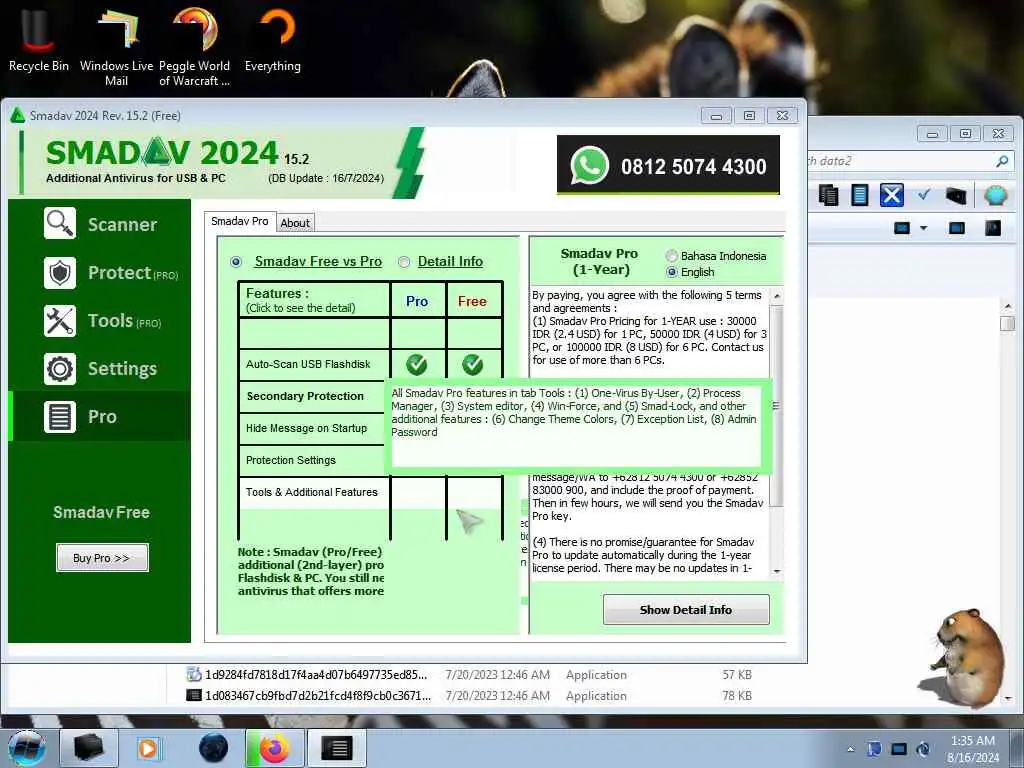
Task: Click the Buy Pro >> button
Action: [x=102, y=558]
